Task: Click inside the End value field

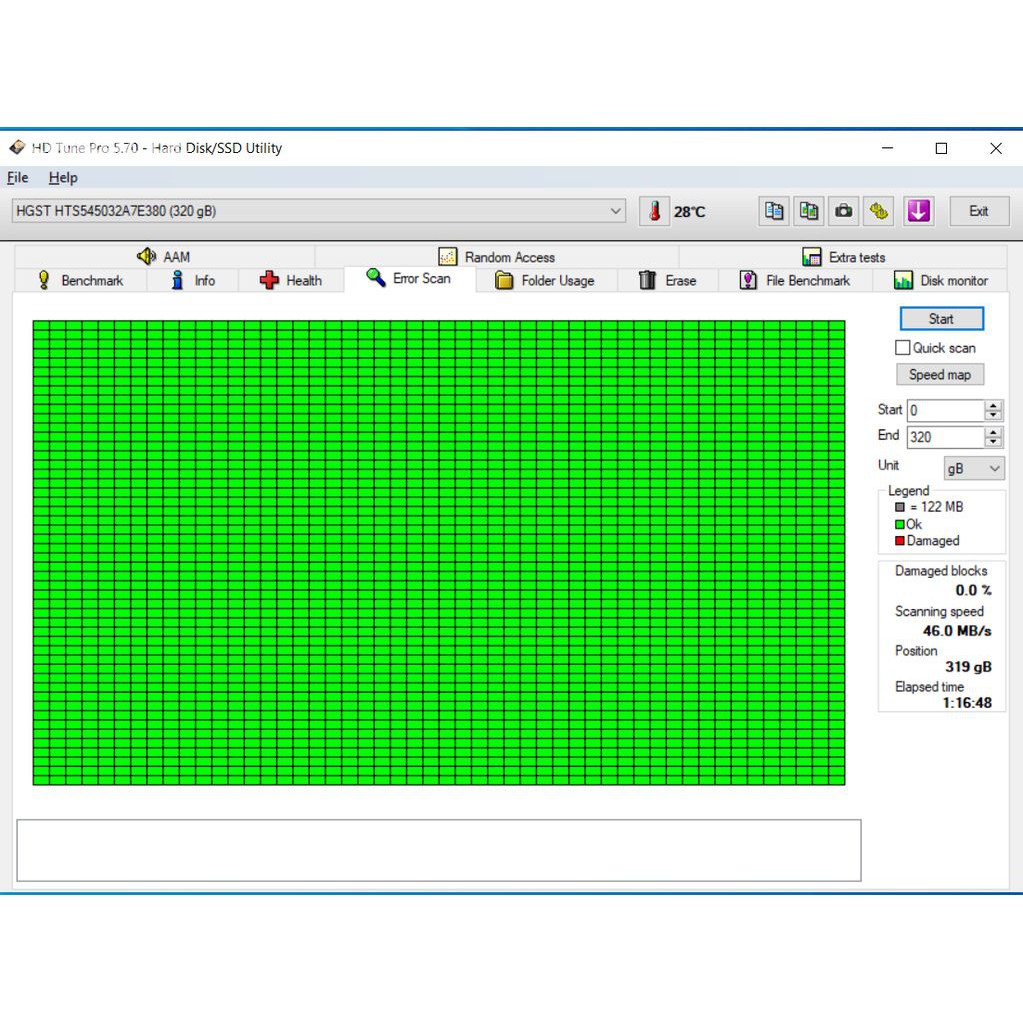Action: (944, 437)
